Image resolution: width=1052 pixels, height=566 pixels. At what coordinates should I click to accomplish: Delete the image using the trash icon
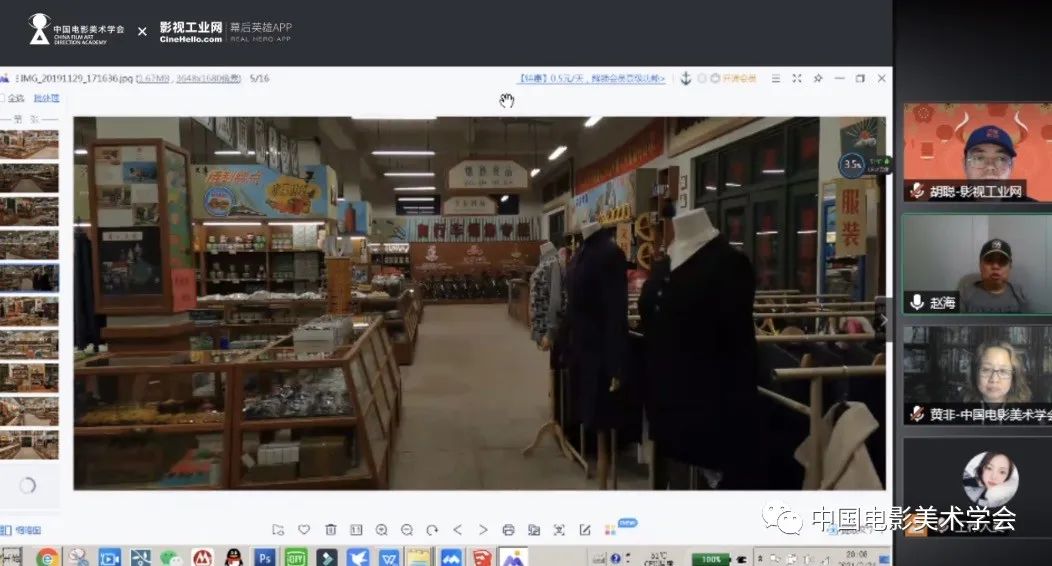(330, 530)
